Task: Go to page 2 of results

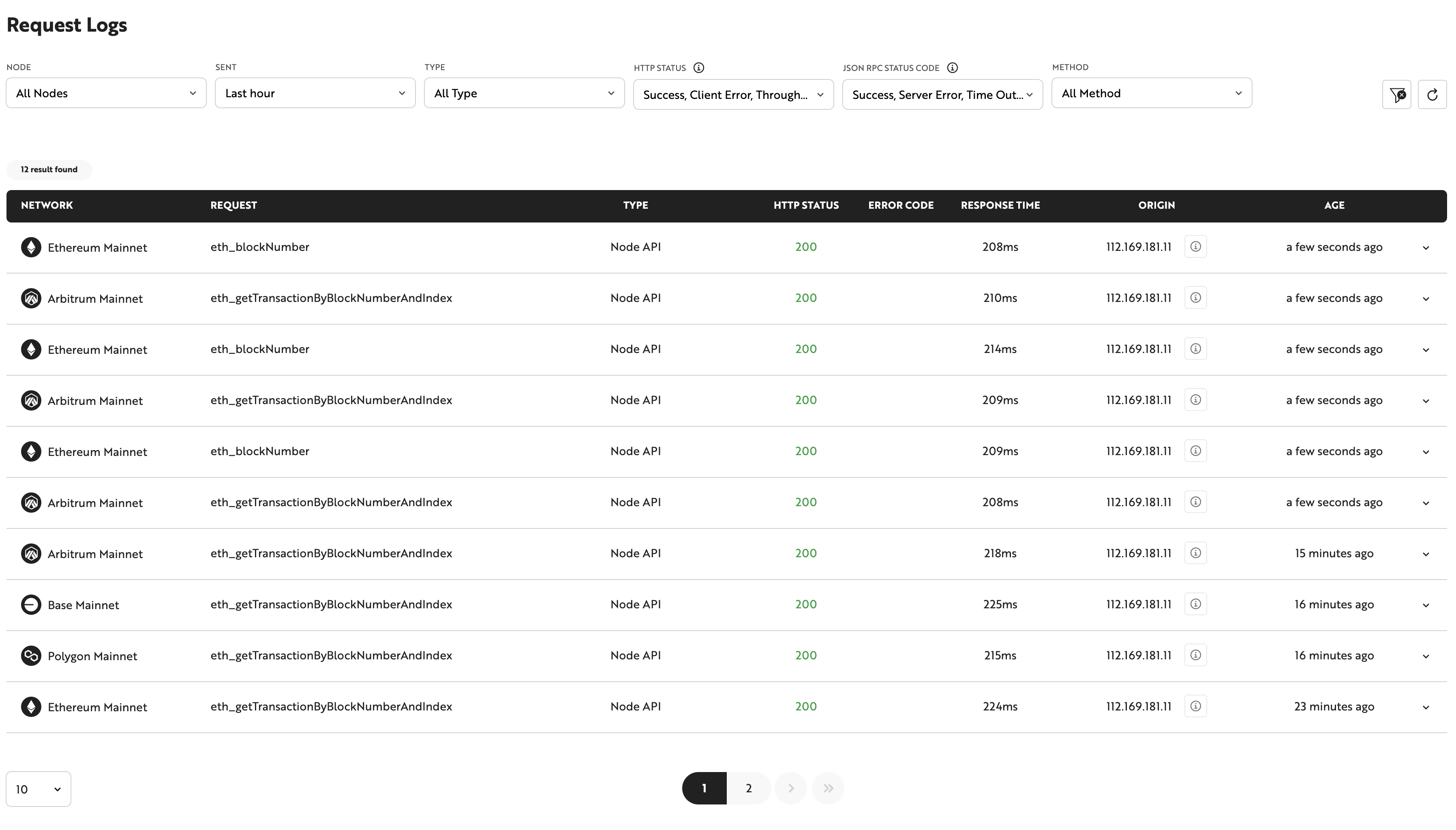Action: pyautogui.click(x=749, y=787)
